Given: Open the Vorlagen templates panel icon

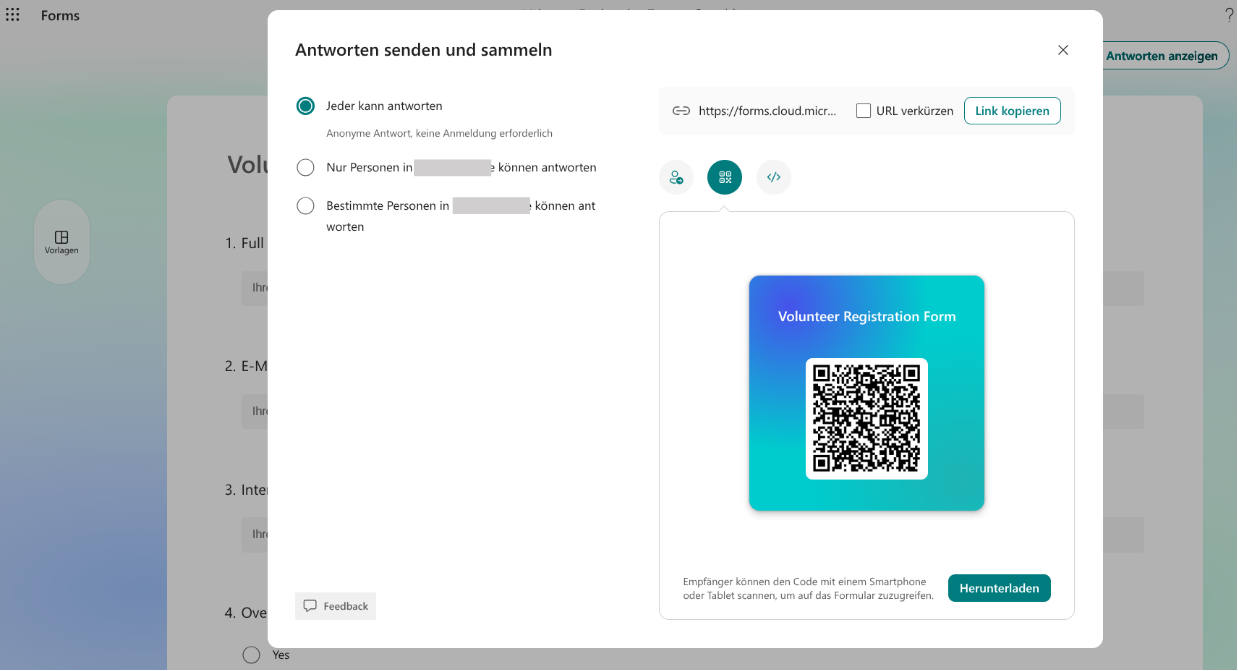Looking at the screenshot, I should click(x=61, y=242).
